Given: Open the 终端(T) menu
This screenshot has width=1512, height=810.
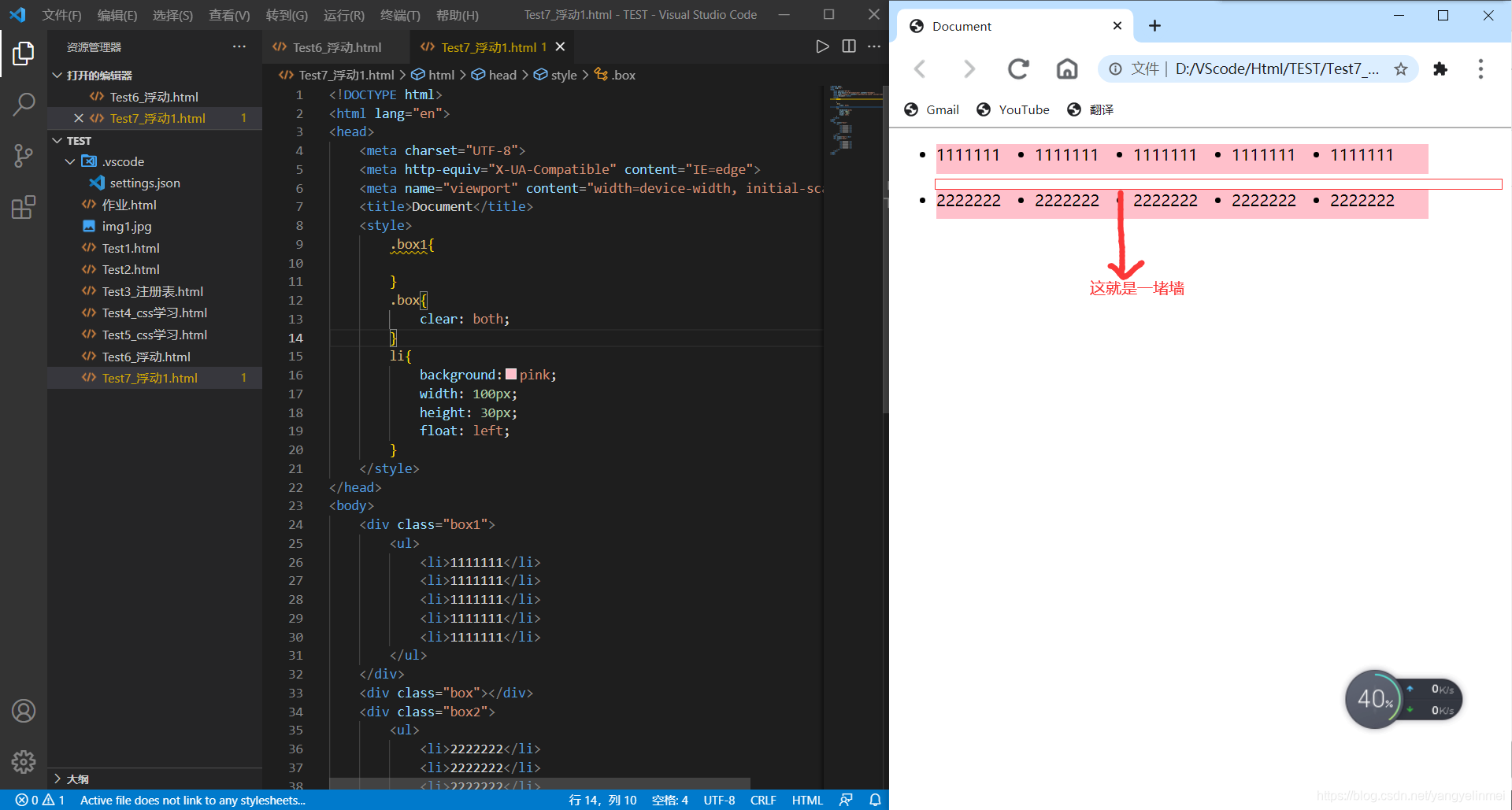Looking at the screenshot, I should (x=400, y=15).
